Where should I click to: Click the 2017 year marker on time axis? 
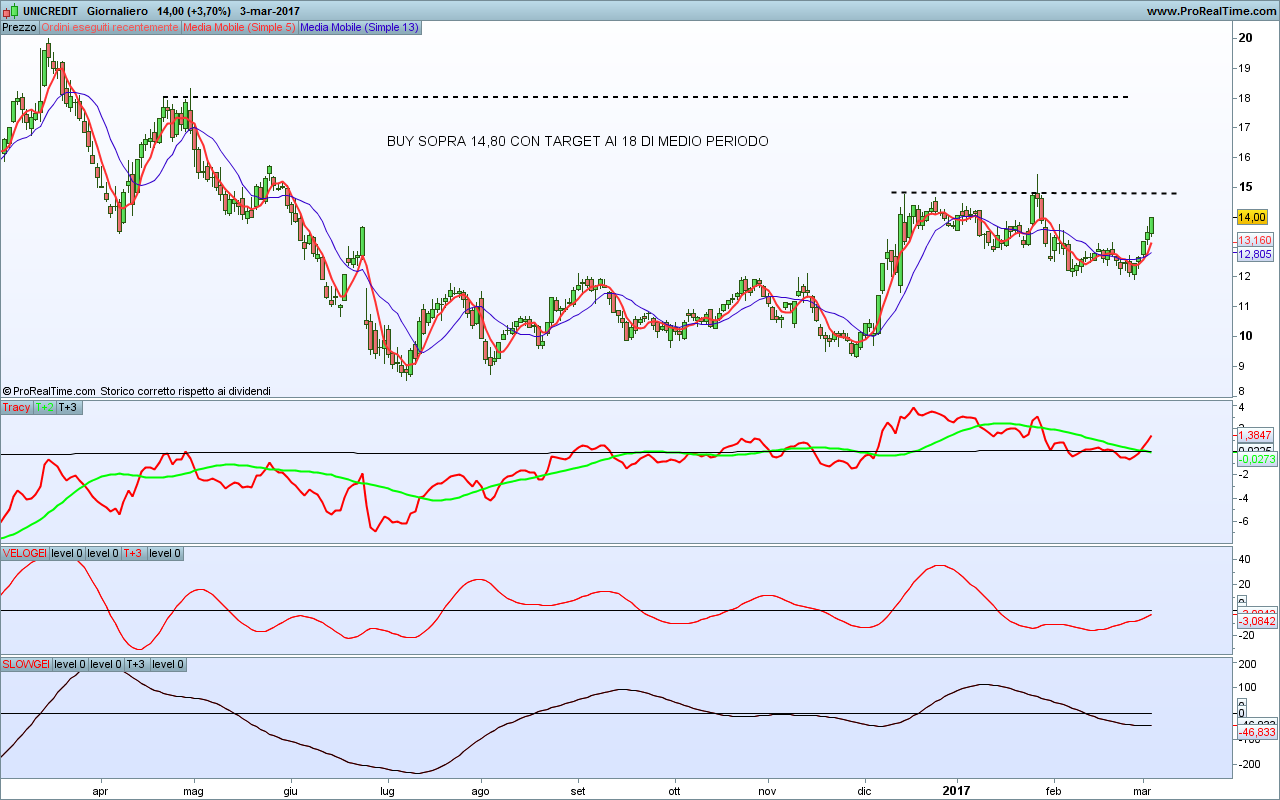click(x=957, y=788)
